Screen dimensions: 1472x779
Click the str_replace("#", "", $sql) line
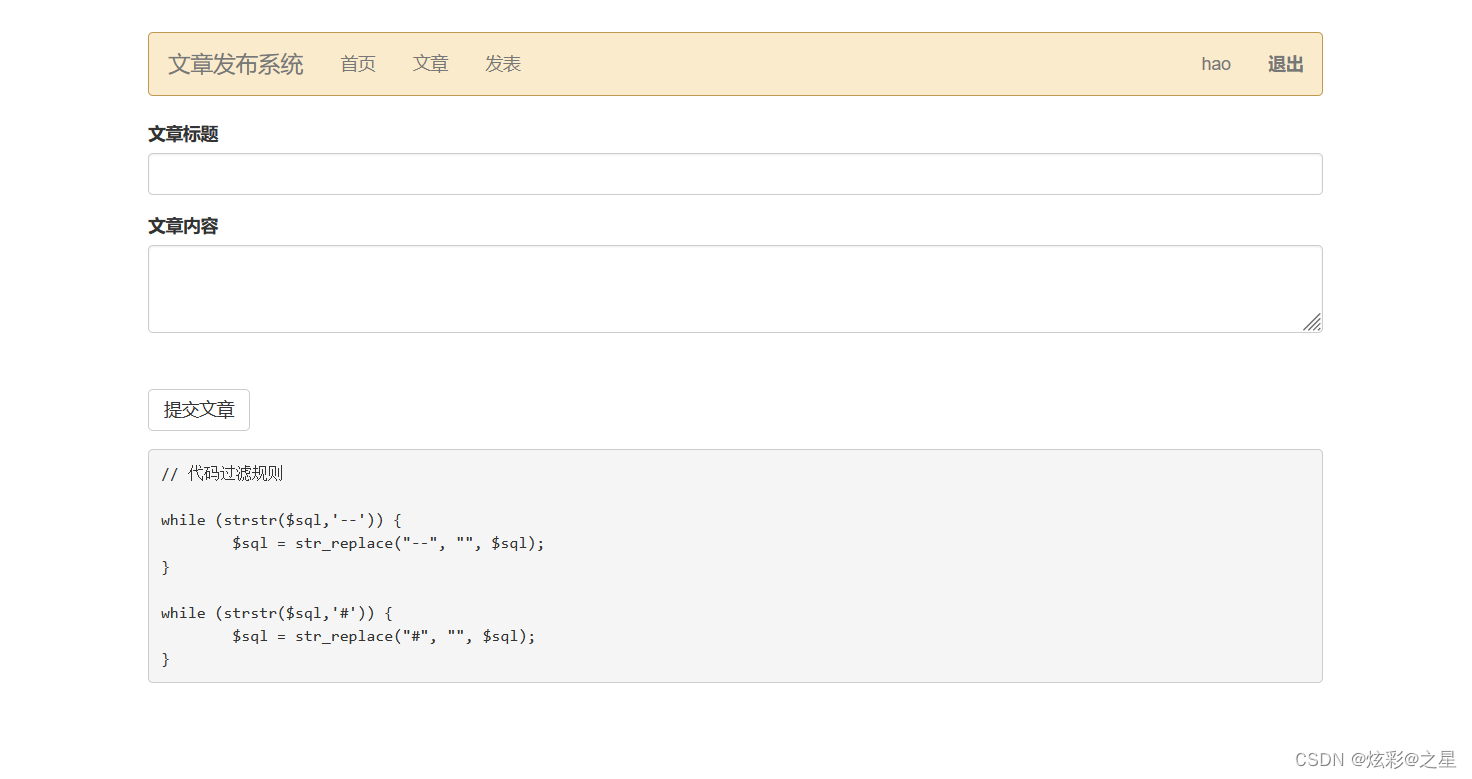[384, 636]
